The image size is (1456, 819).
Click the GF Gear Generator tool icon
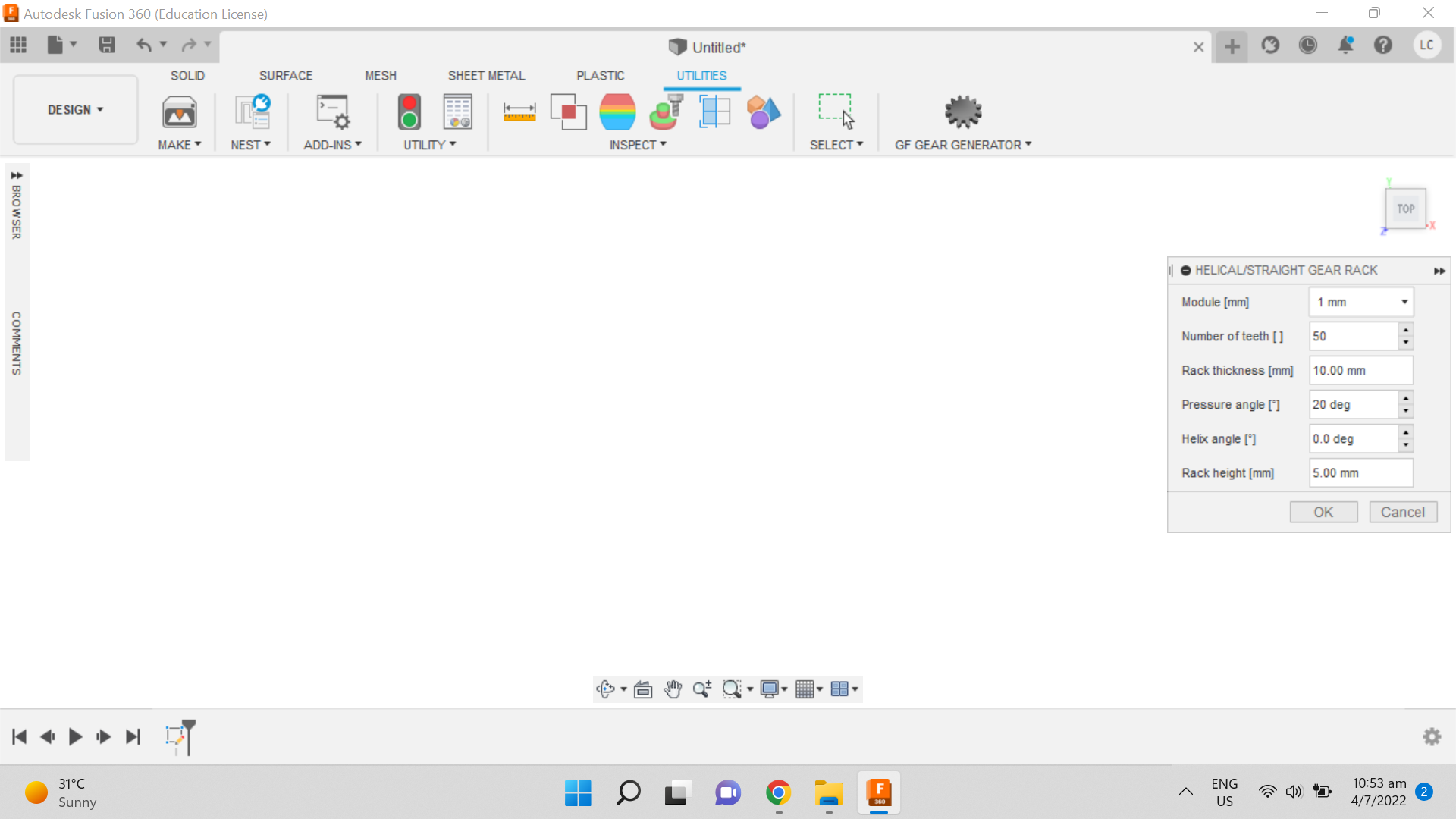pos(962,111)
